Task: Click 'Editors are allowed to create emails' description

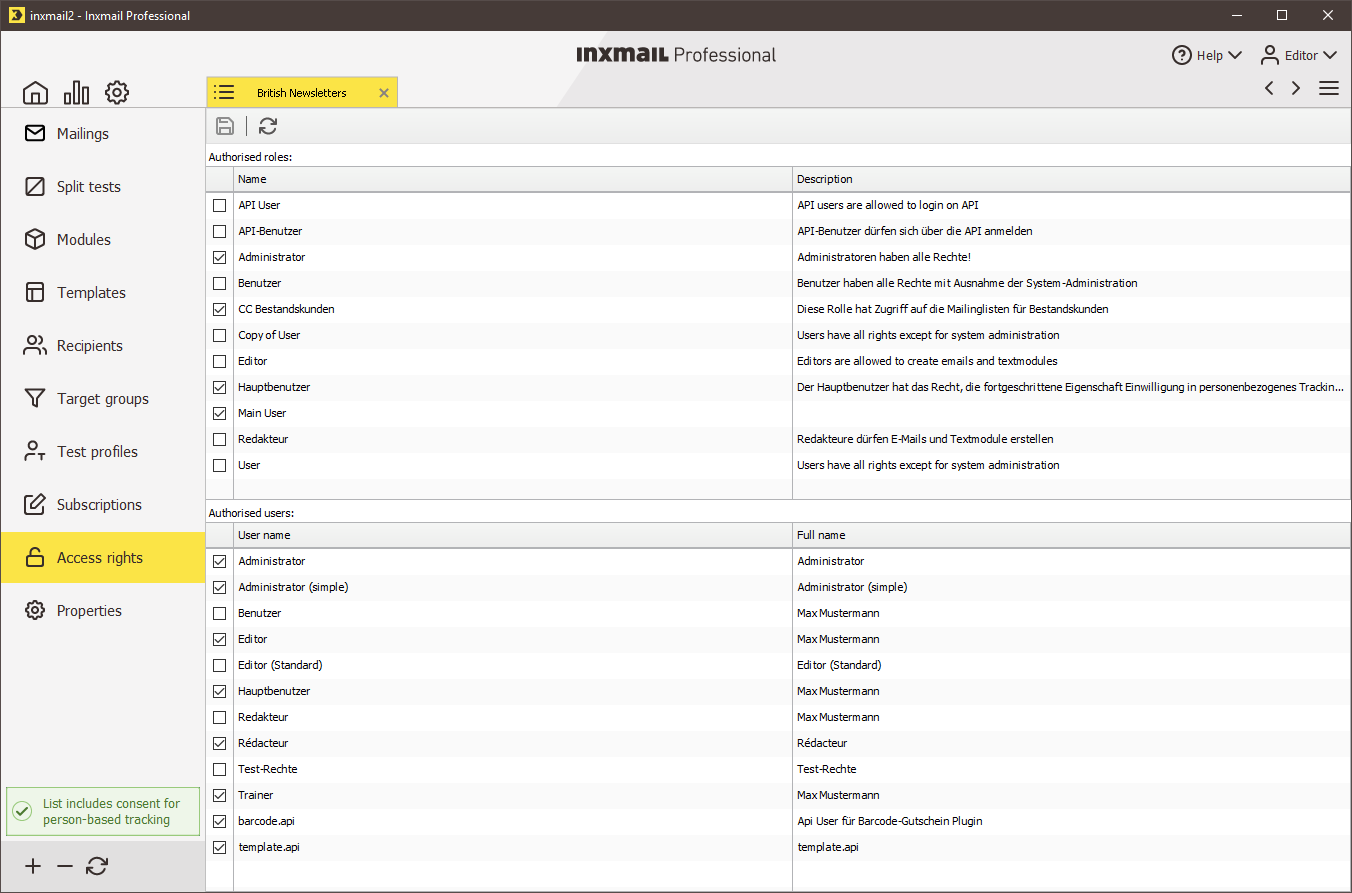Action: pyautogui.click(x=927, y=361)
